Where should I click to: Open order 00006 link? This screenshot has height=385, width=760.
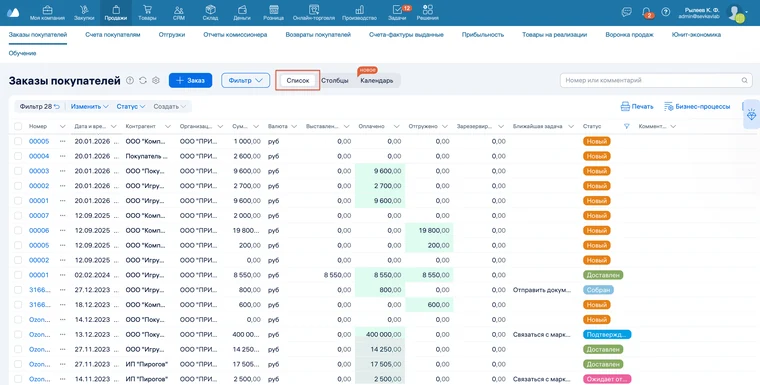[x=39, y=230]
